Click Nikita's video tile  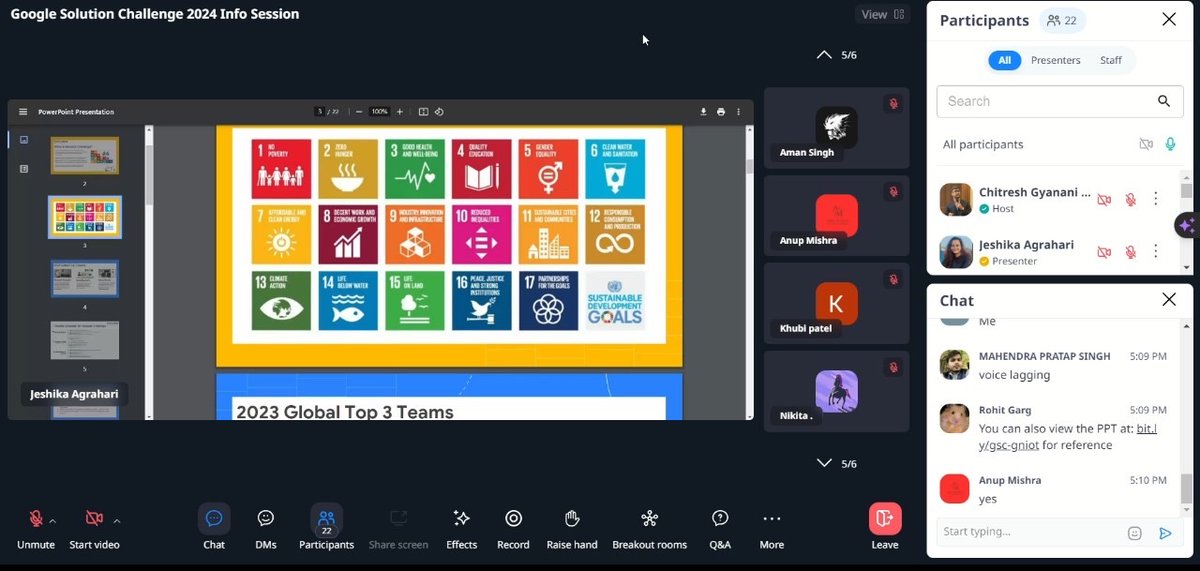836,391
